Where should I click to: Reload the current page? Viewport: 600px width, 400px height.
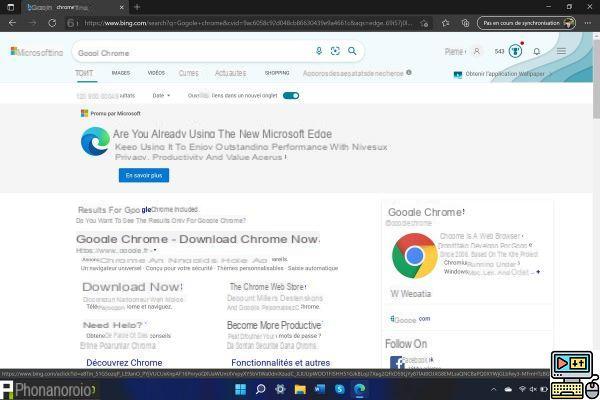click(x=52, y=23)
